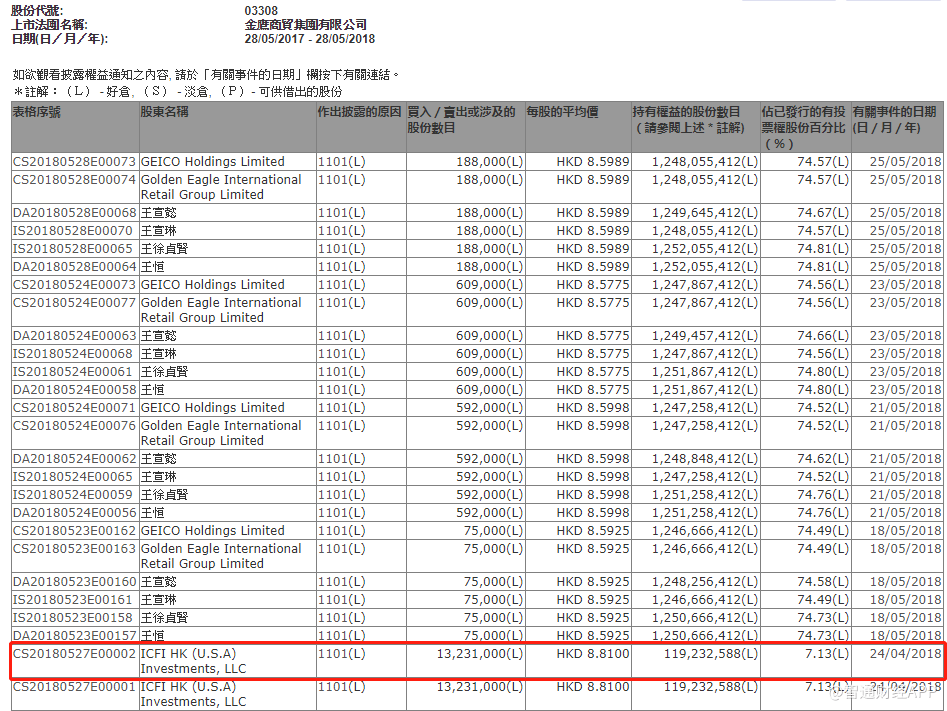Select form serial number CS20180528E00074
The height and width of the screenshot is (711, 947).
(x=74, y=180)
